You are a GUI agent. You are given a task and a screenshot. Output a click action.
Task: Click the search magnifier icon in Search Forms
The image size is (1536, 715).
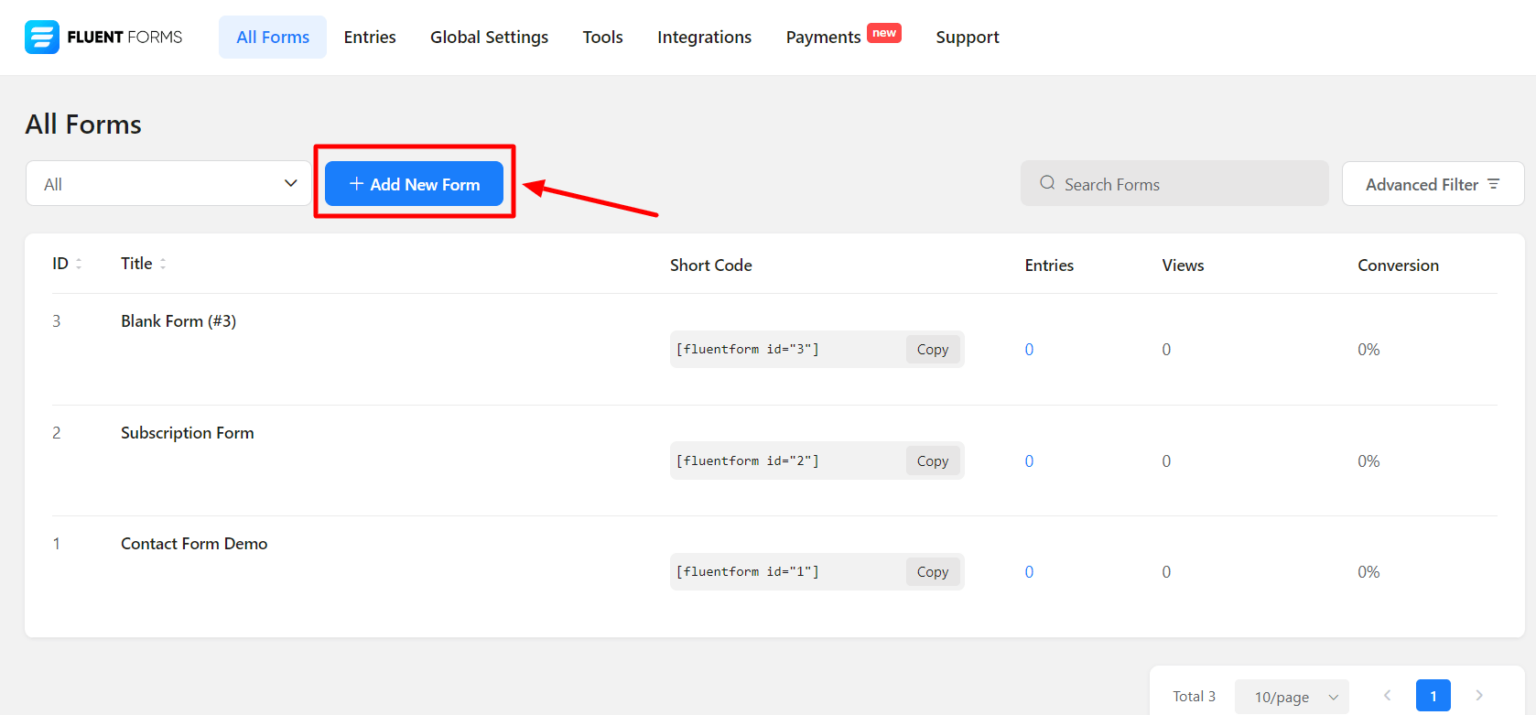point(1046,183)
